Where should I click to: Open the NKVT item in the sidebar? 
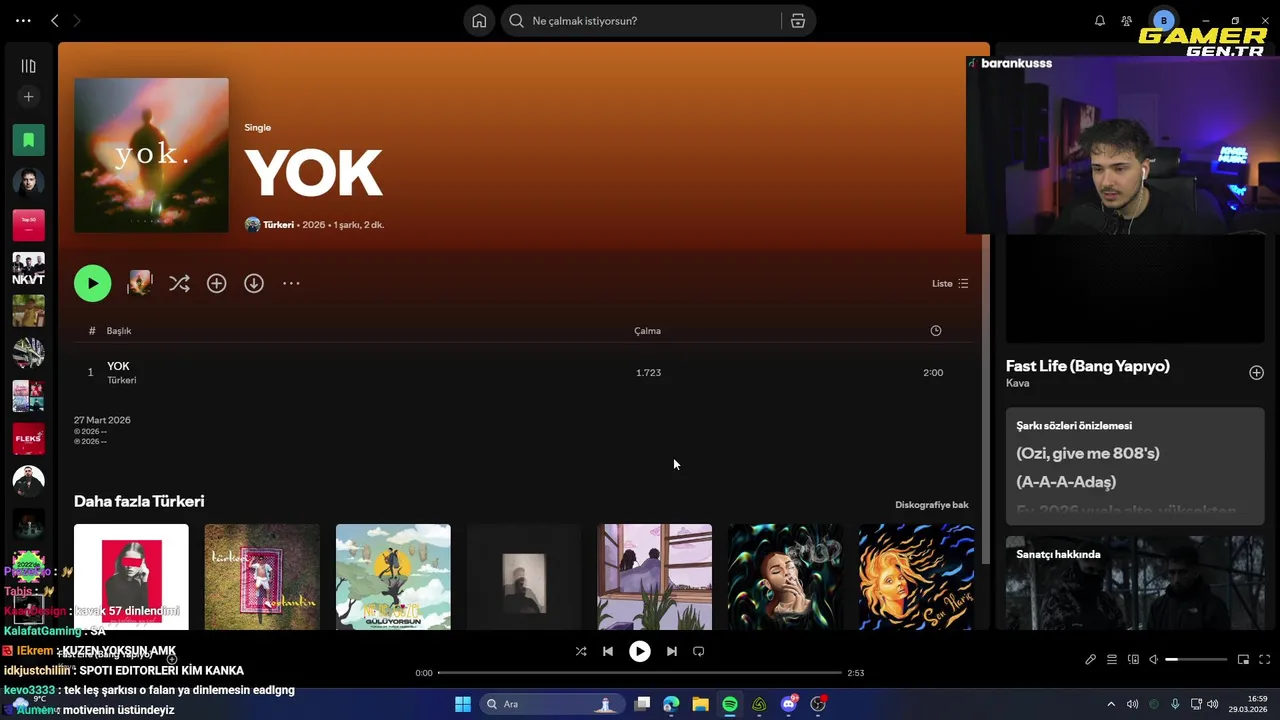(x=28, y=268)
